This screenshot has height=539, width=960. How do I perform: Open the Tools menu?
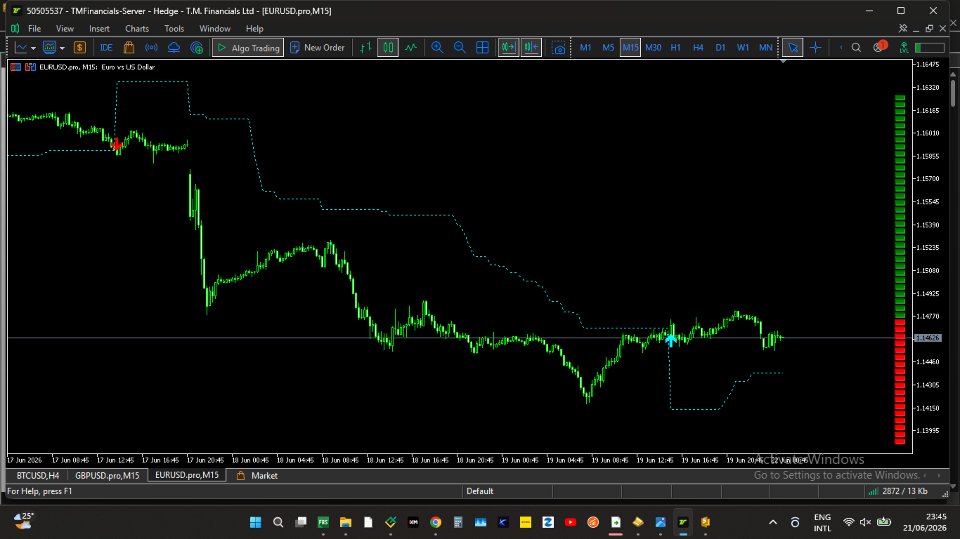[x=174, y=28]
